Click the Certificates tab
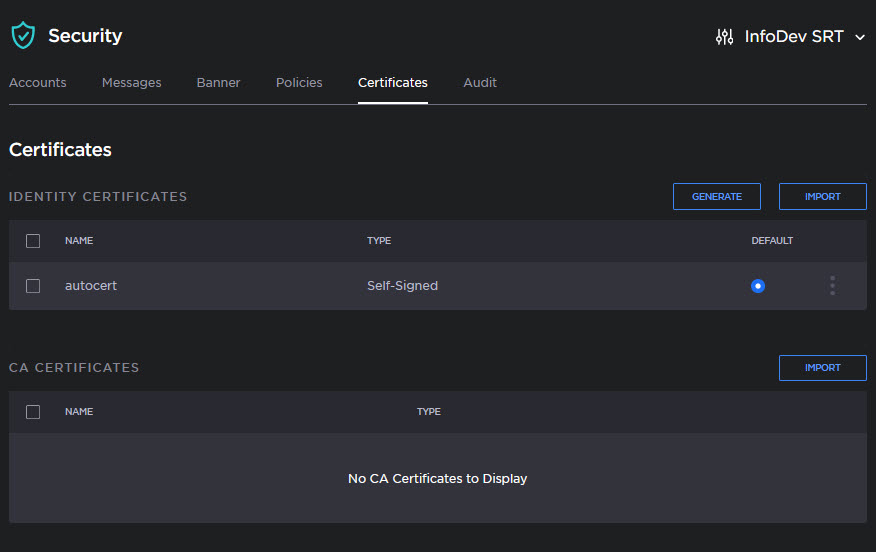The width and height of the screenshot is (876, 552). (392, 83)
